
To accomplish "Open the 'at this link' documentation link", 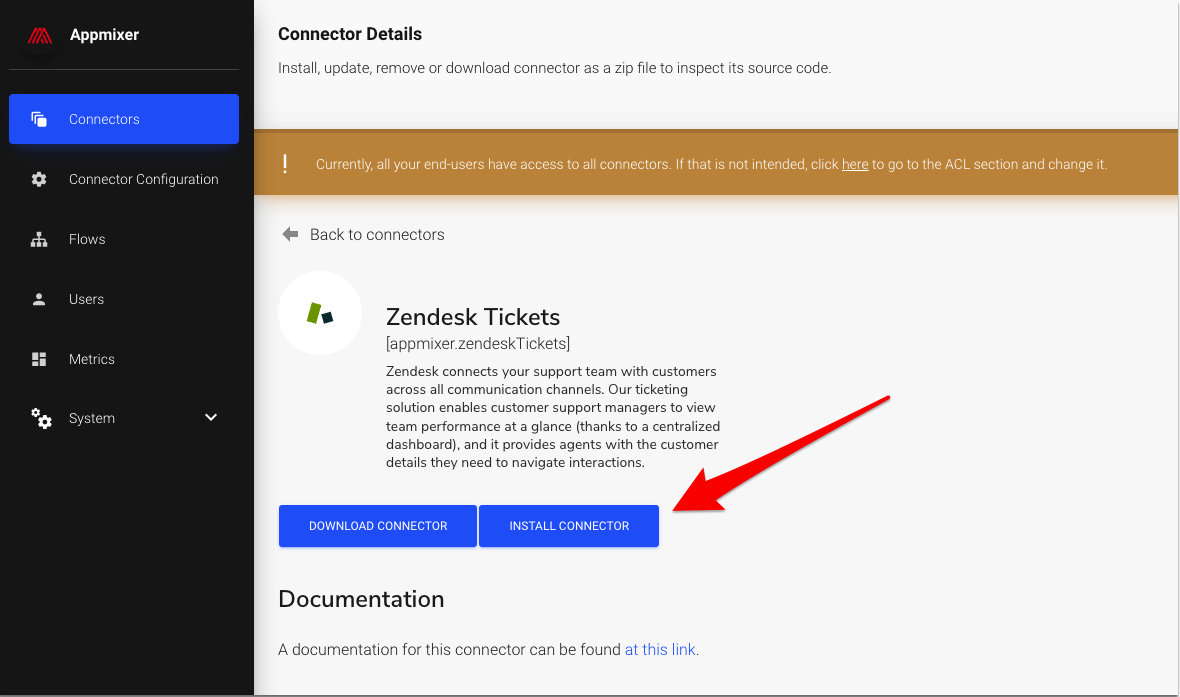I will pyautogui.click(x=660, y=649).
